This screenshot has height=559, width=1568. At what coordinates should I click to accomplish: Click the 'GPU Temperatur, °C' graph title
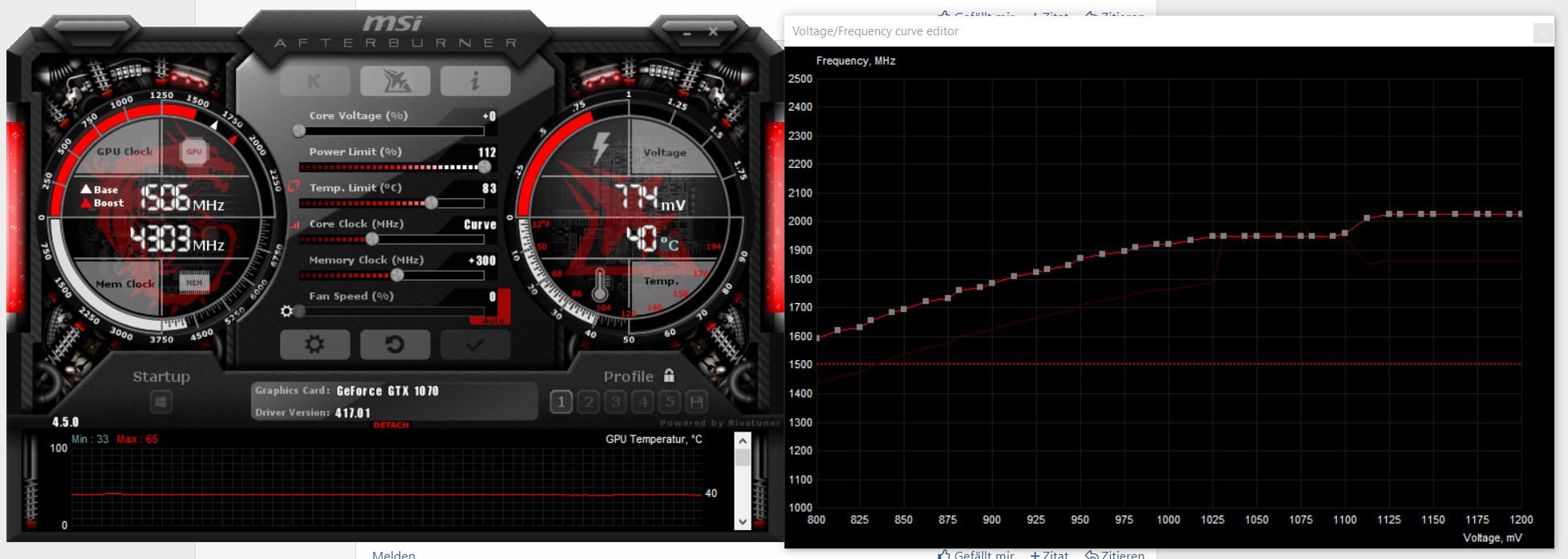[x=654, y=440]
